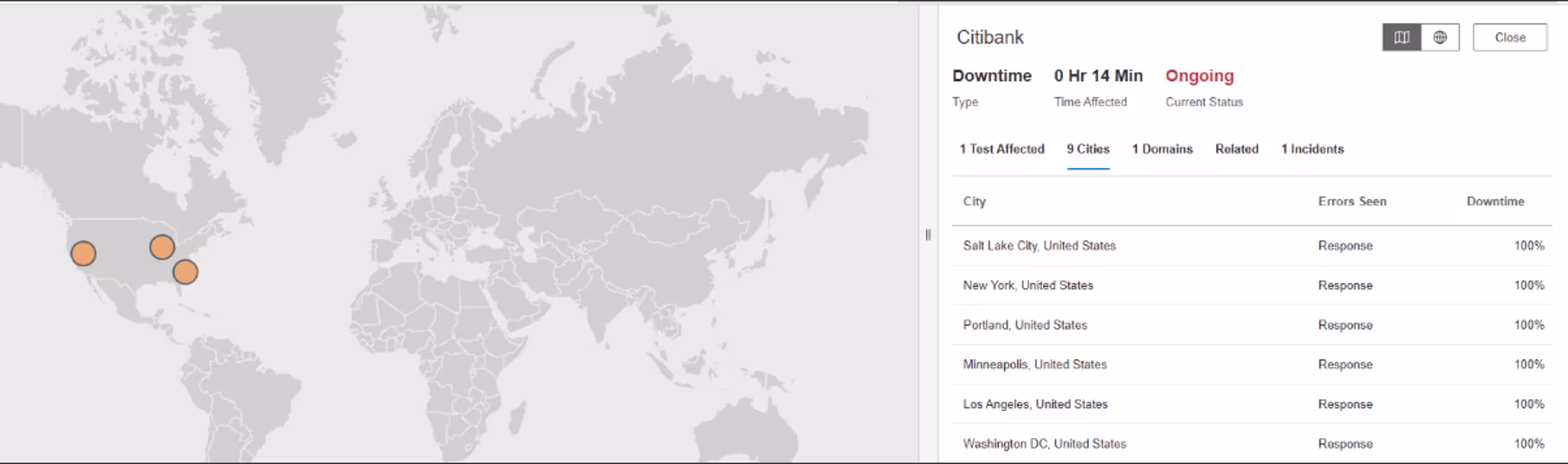Image resolution: width=1568 pixels, height=464 pixels.
Task: Click the southeast US map marker
Action: click(x=185, y=272)
